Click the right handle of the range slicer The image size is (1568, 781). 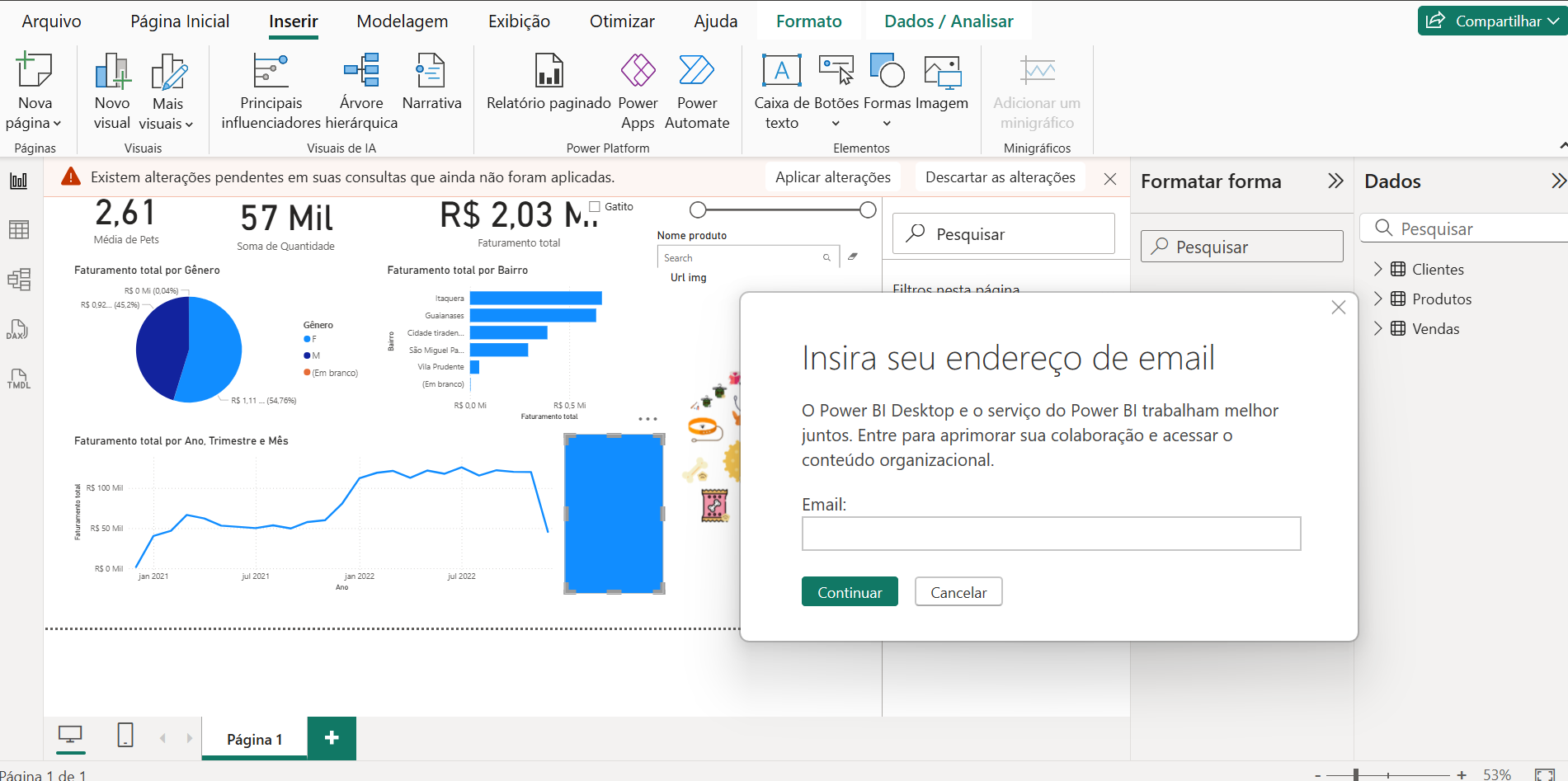pyautogui.click(x=868, y=209)
